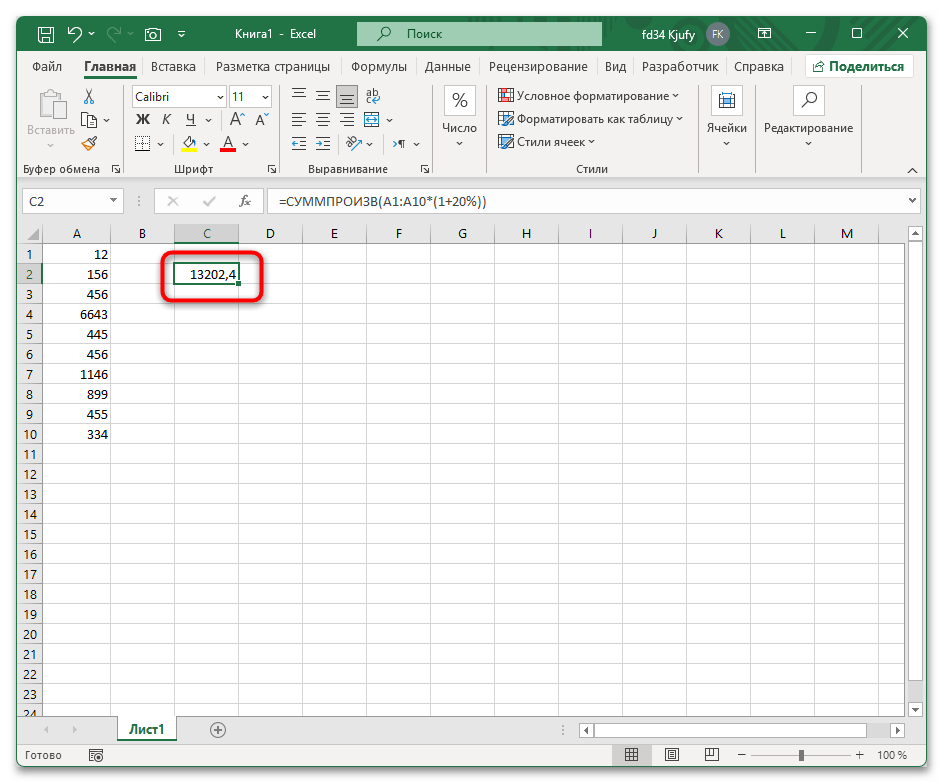Toggle underline formatting Ч
Viewport: 943px width, 783px height.
pyautogui.click(x=191, y=120)
